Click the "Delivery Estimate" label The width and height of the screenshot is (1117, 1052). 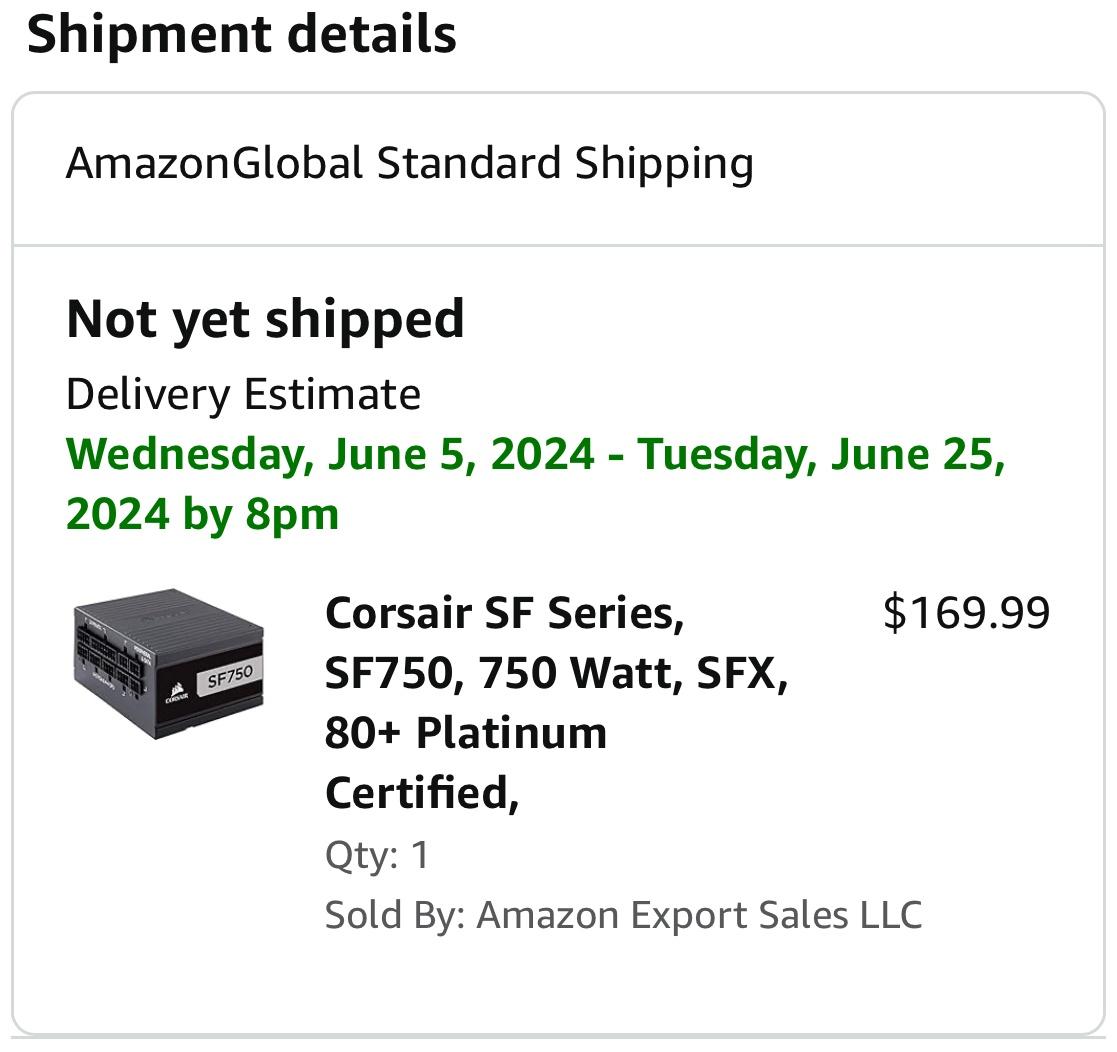point(243,394)
